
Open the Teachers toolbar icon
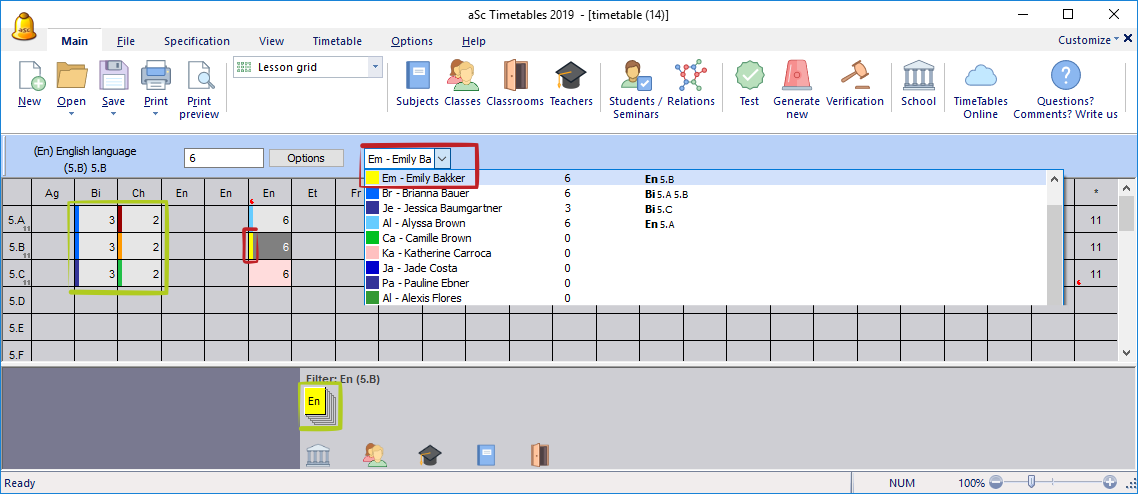point(571,84)
